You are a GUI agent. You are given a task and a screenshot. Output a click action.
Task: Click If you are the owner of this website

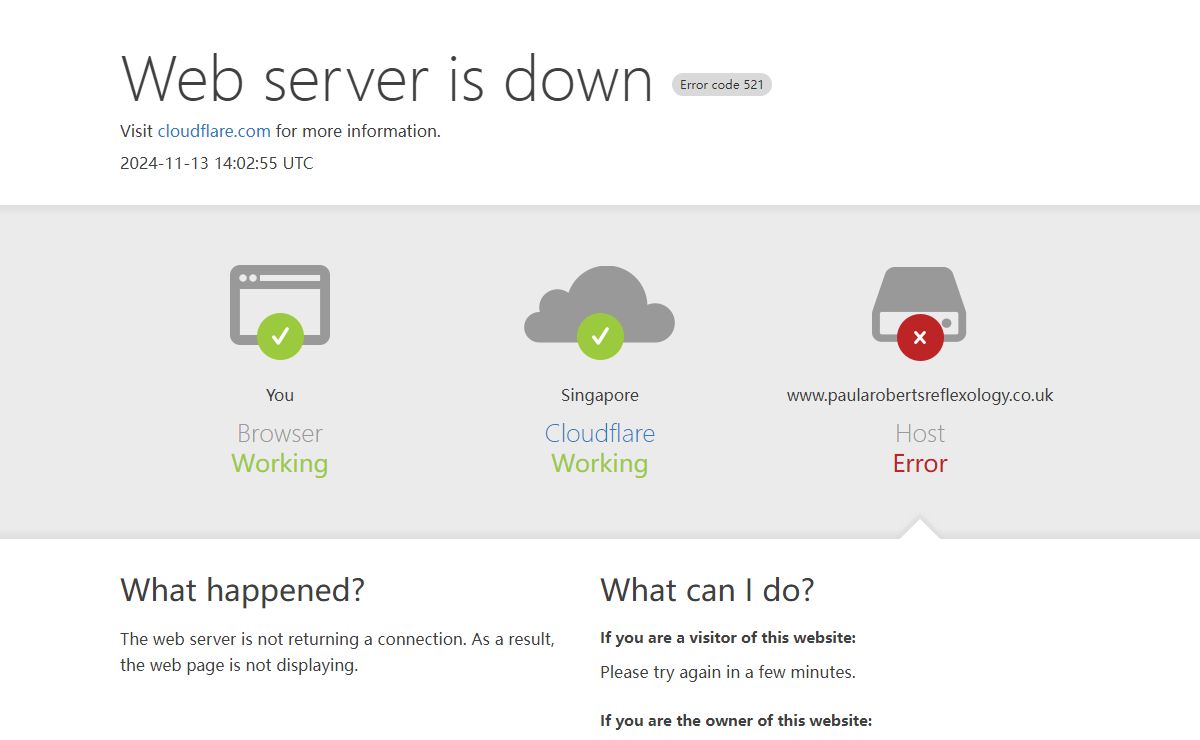point(736,720)
